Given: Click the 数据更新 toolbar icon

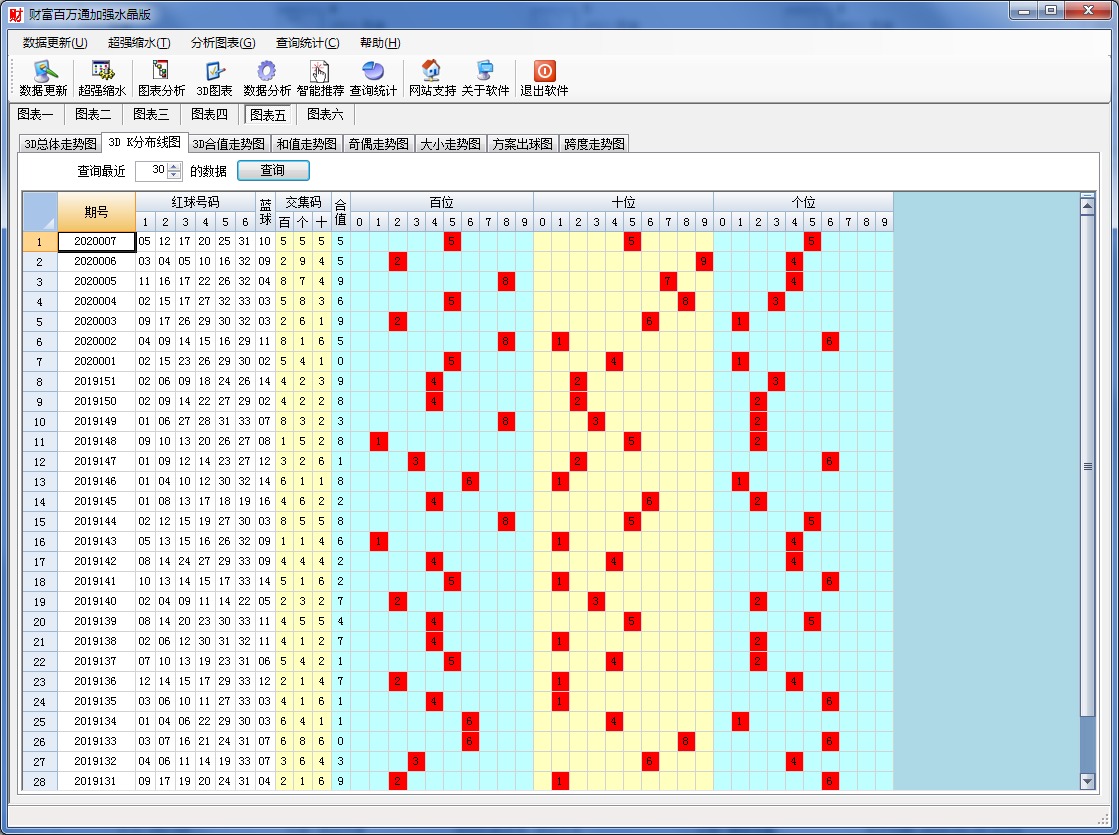Looking at the screenshot, I should pos(43,78).
